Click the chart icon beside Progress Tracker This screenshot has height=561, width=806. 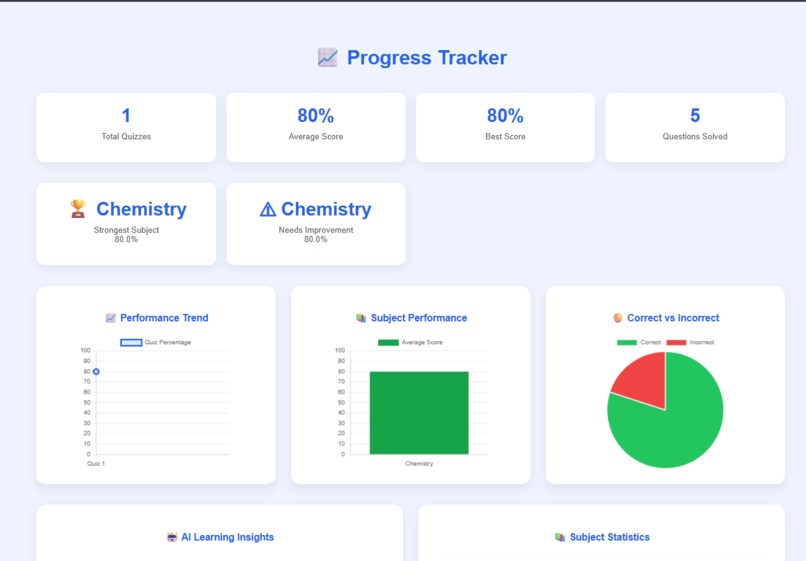[327, 58]
